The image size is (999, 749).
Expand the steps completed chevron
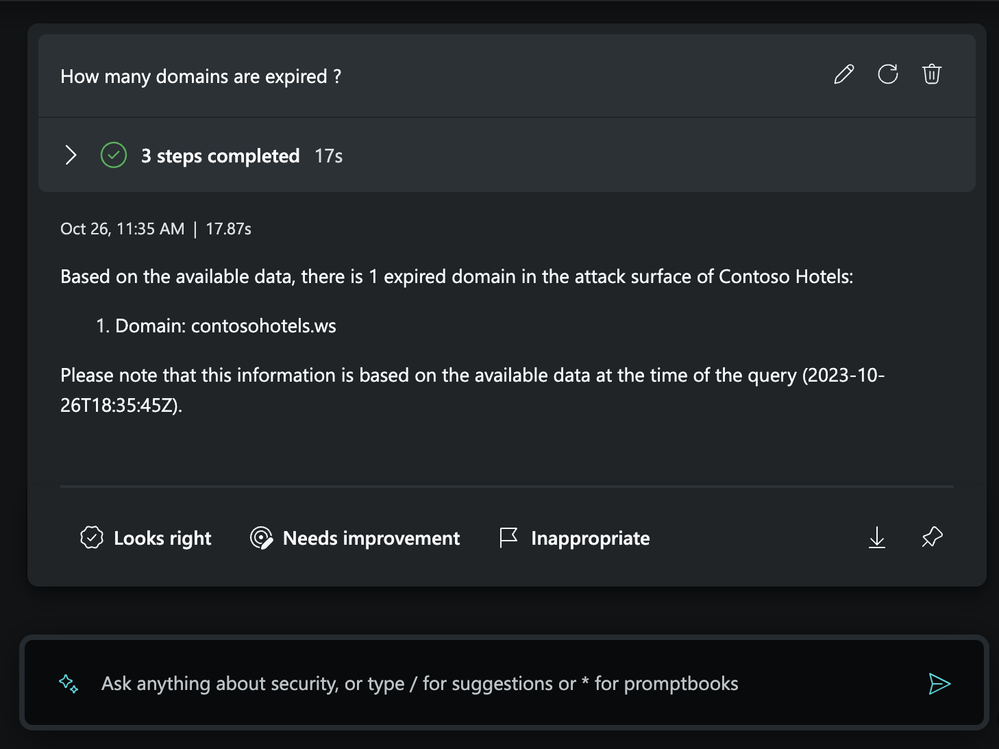71,155
